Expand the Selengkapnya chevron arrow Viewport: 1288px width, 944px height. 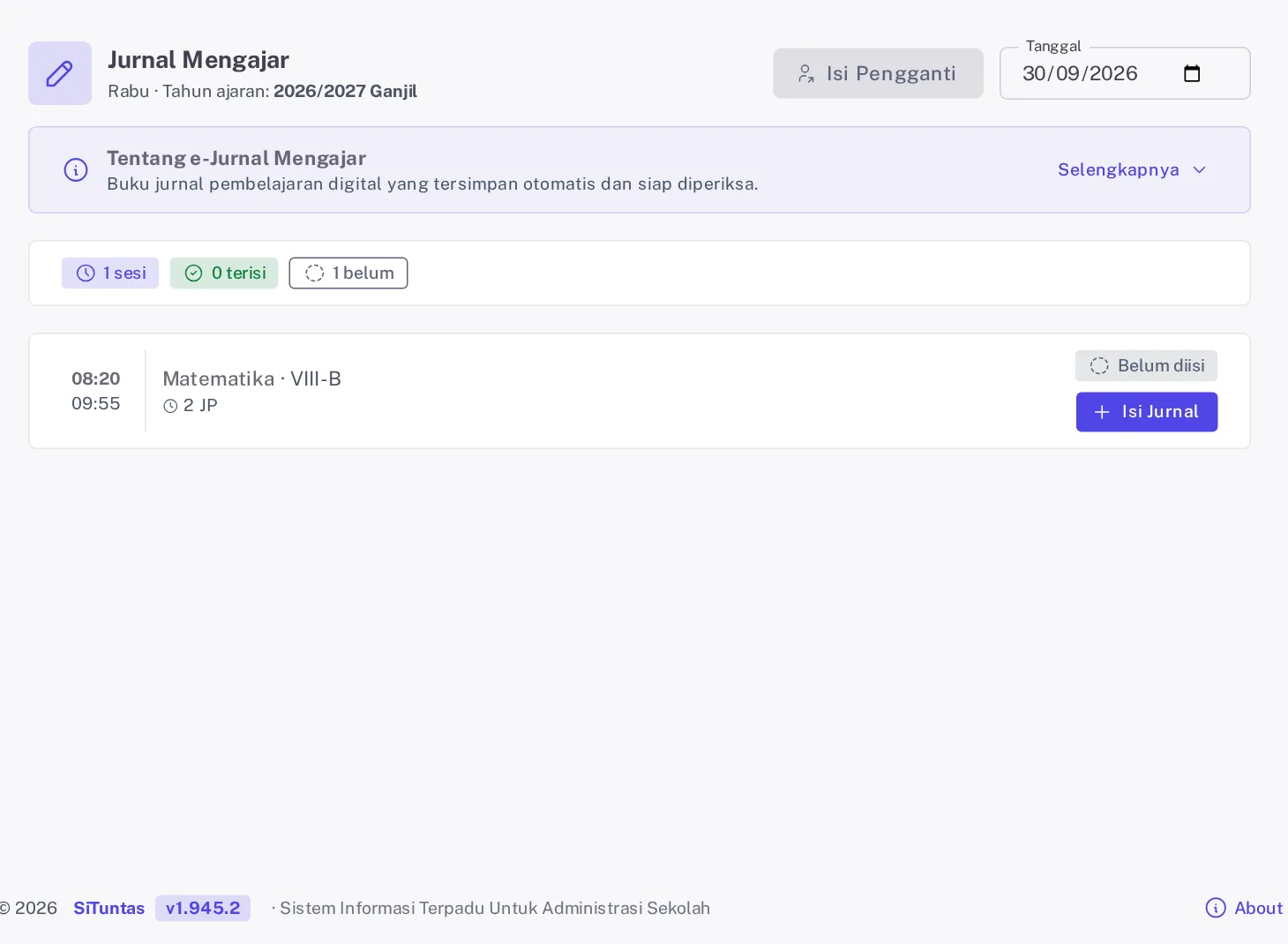pyautogui.click(x=1199, y=169)
